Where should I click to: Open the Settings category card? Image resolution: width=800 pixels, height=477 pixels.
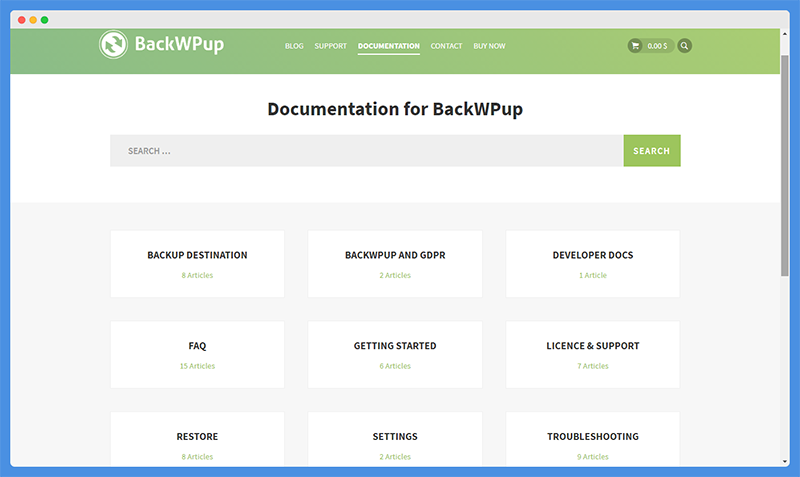pyautogui.click(x=395, y=439)
